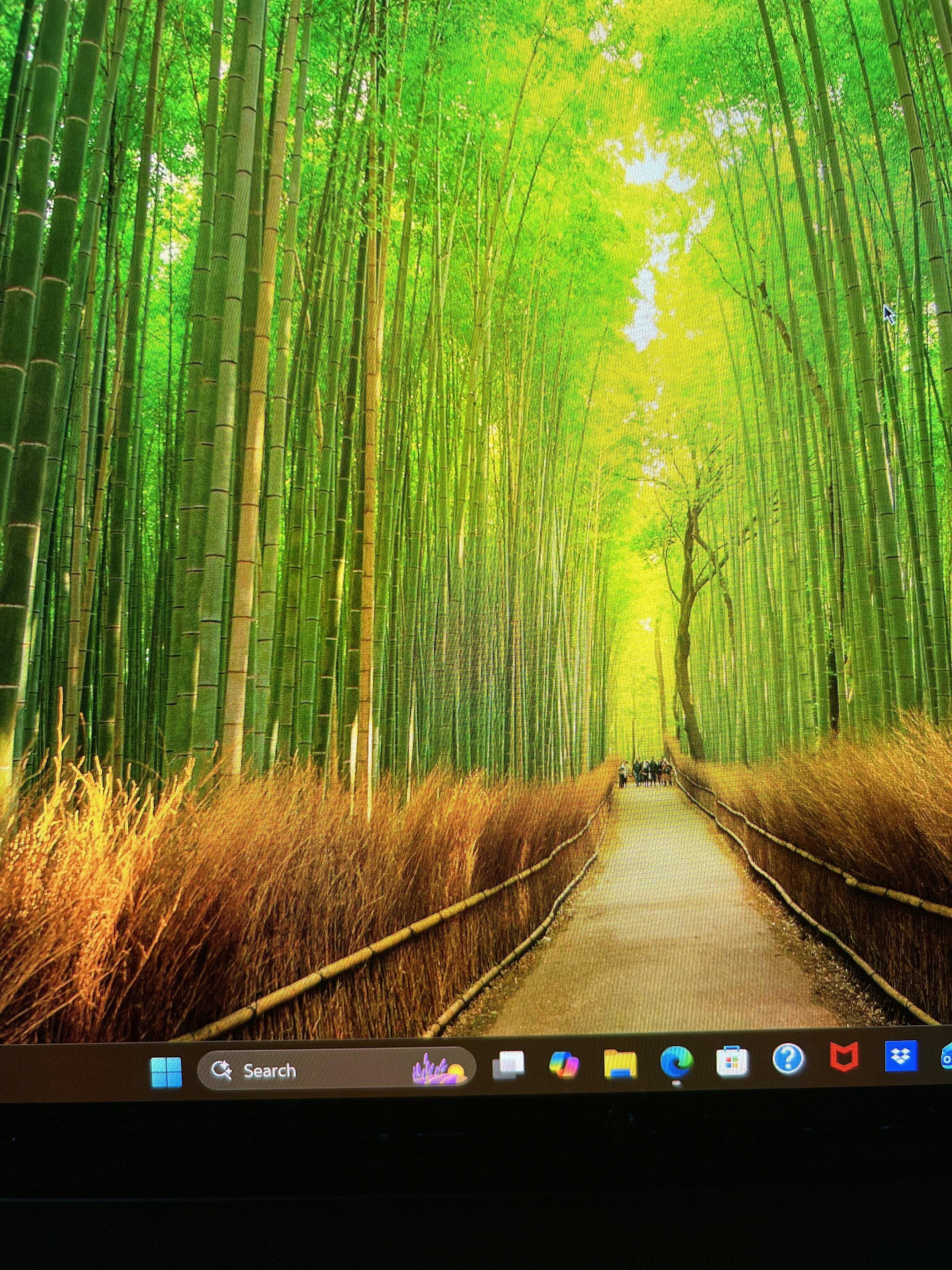Screen dimensions: 952x1270
Task: Click inside the taskbar Search box
Action: tap(336, 1069)
